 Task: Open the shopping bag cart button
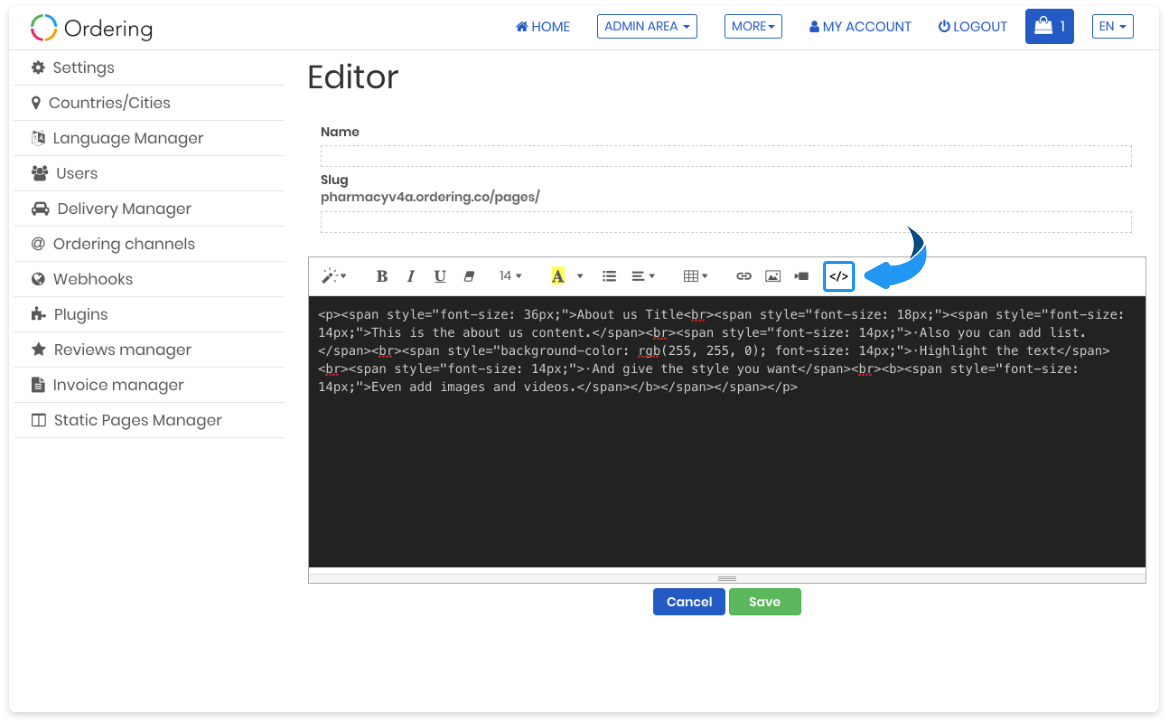coord(1049,27)
